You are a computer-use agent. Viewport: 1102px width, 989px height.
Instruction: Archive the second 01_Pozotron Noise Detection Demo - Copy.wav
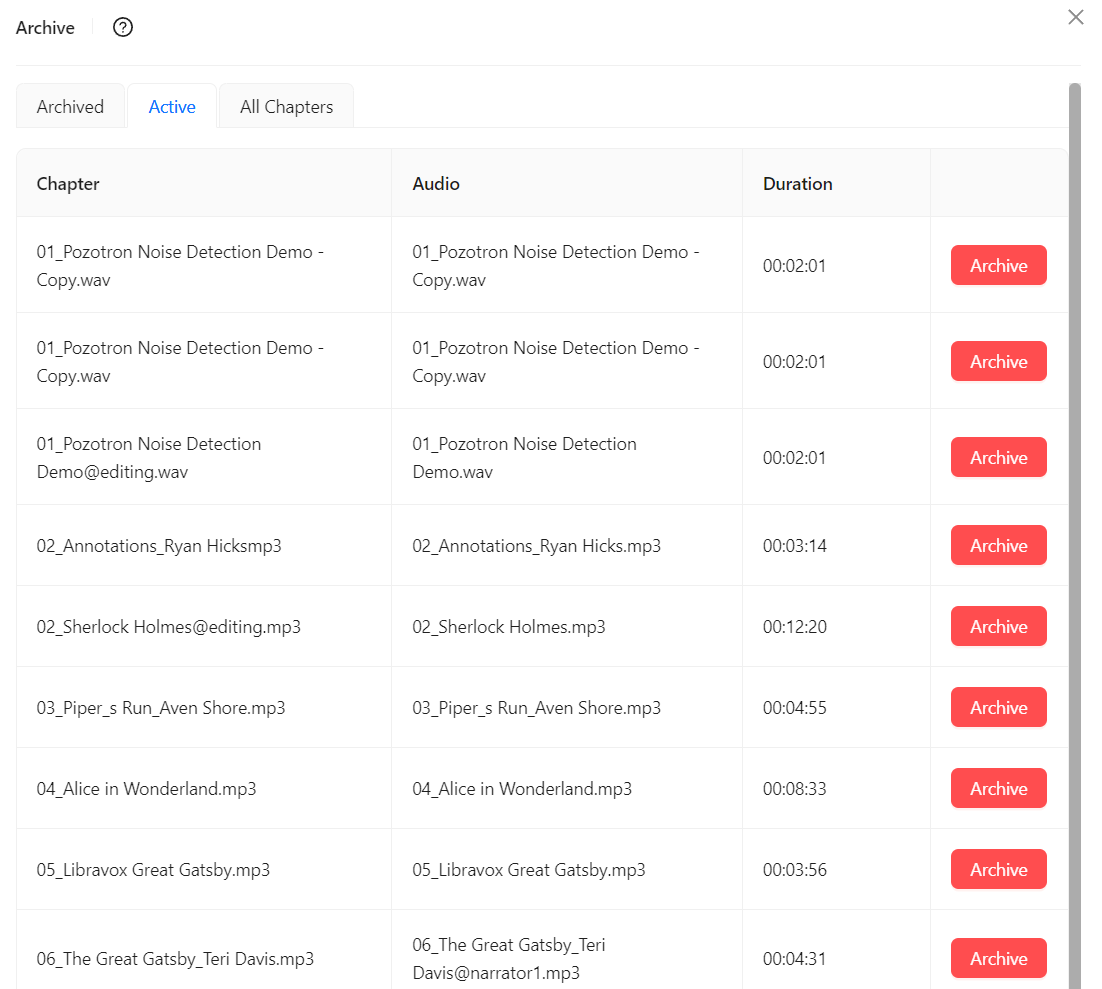click(998, 361)
